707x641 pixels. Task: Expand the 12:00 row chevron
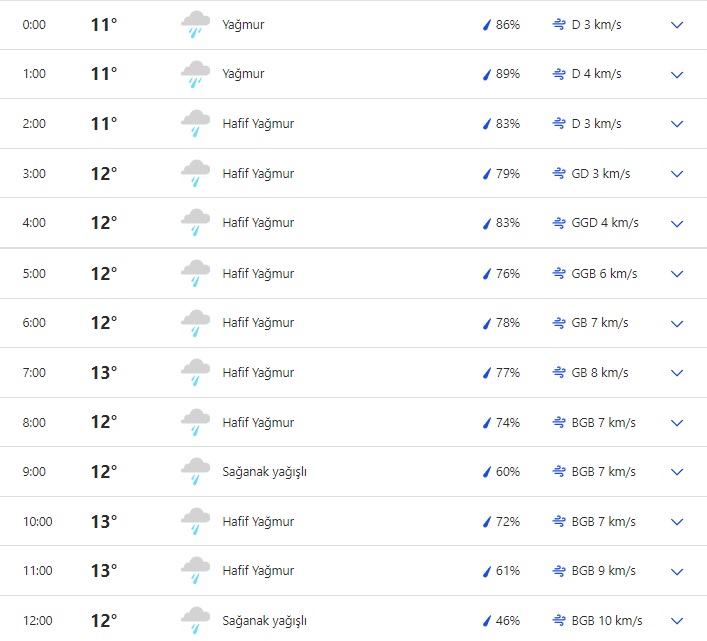point(677,621)
